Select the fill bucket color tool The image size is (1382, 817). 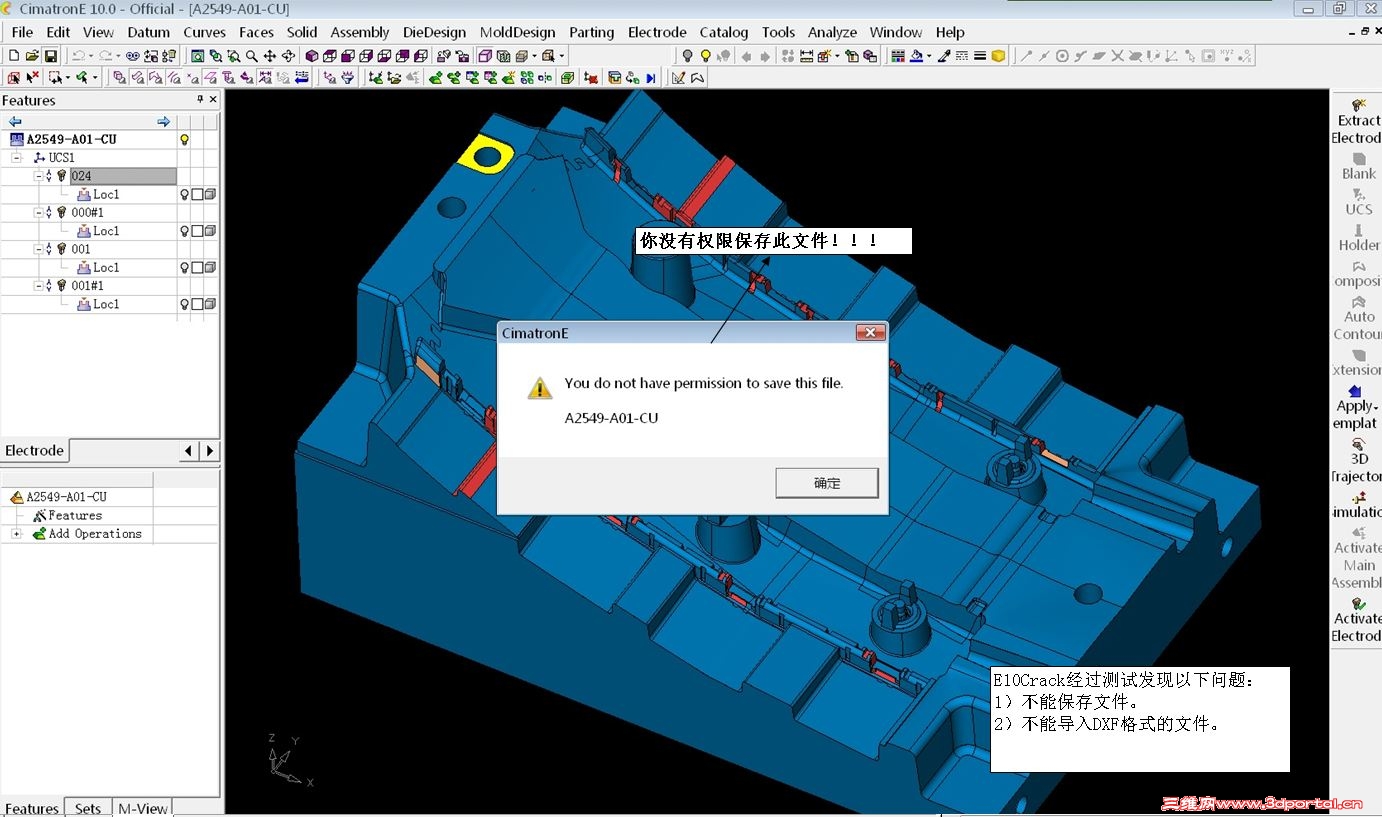click(x=915, y=56)
